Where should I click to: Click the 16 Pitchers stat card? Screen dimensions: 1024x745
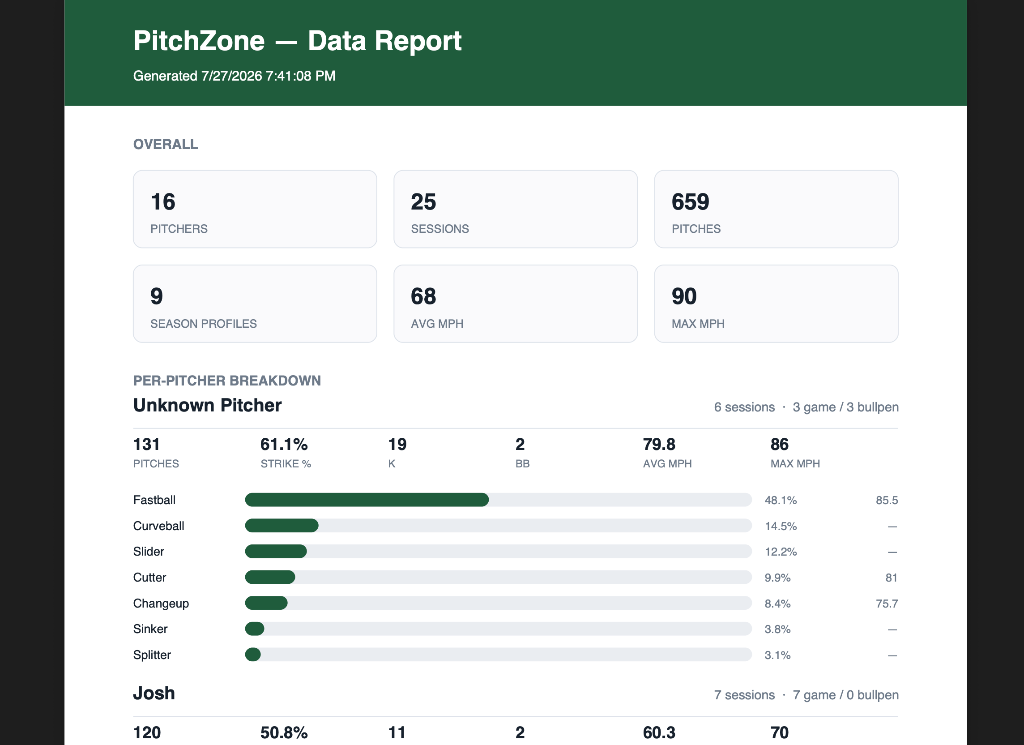[x=255, y=209]
